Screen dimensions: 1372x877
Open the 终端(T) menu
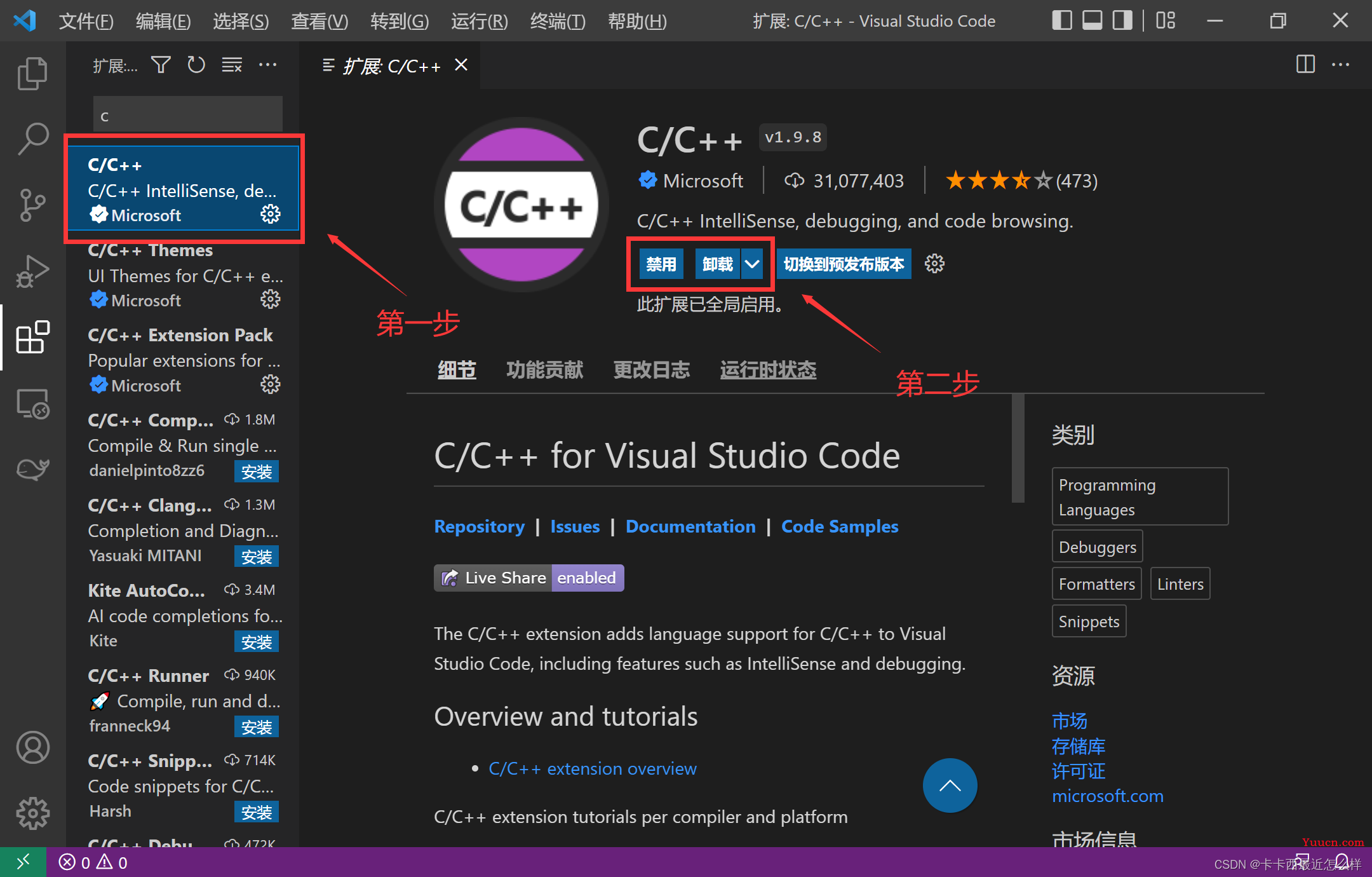(558, 21)
